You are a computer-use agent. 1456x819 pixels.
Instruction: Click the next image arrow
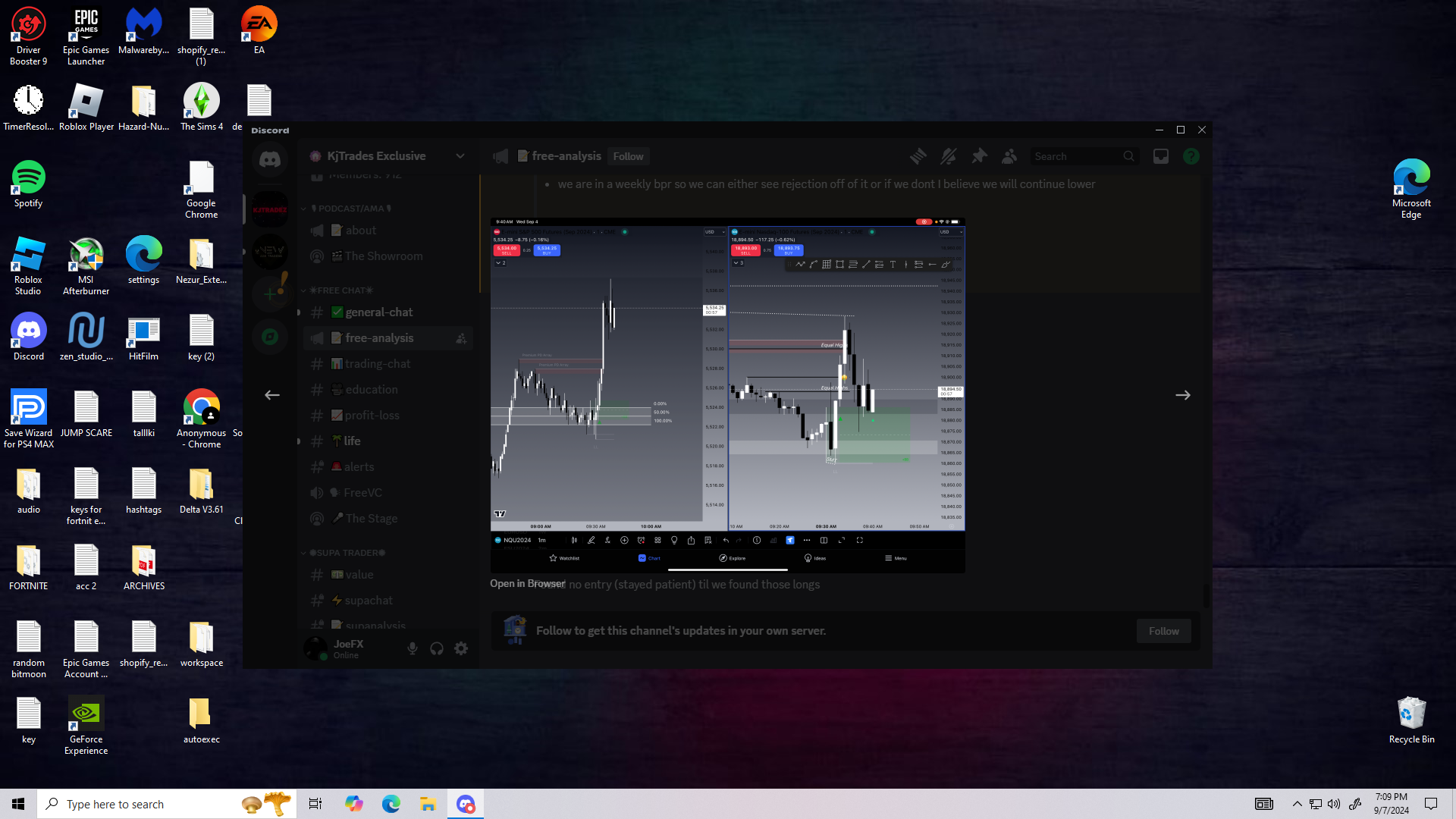point(1182,395)
